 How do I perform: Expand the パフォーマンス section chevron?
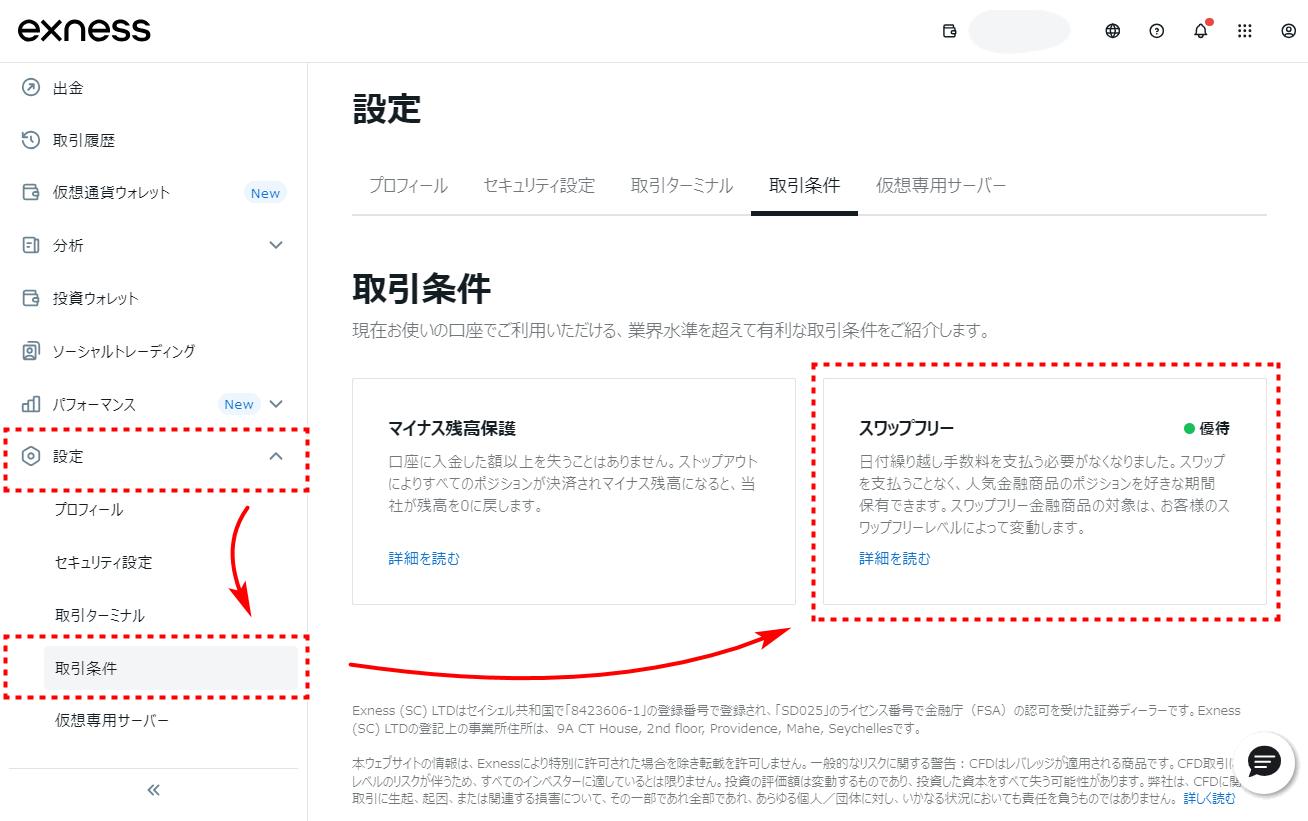277,404
